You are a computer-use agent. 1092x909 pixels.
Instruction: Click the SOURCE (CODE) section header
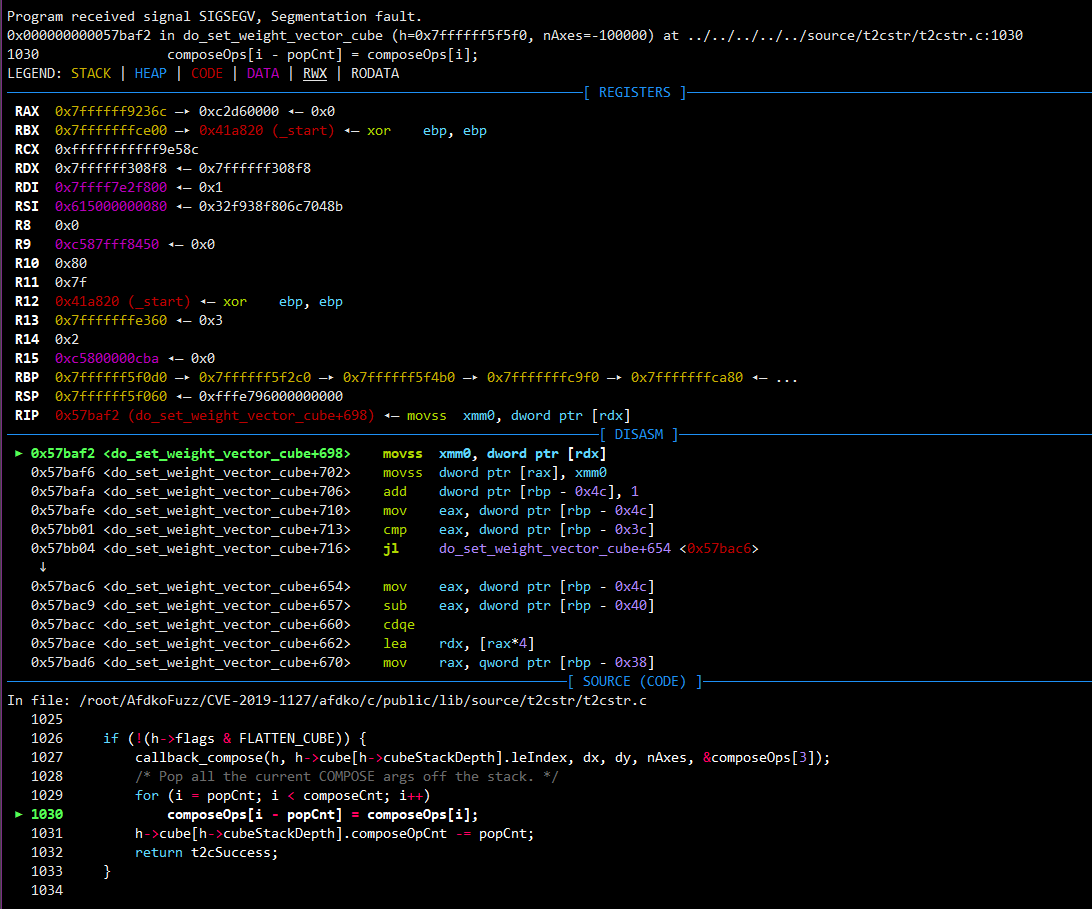pos(634,681)
